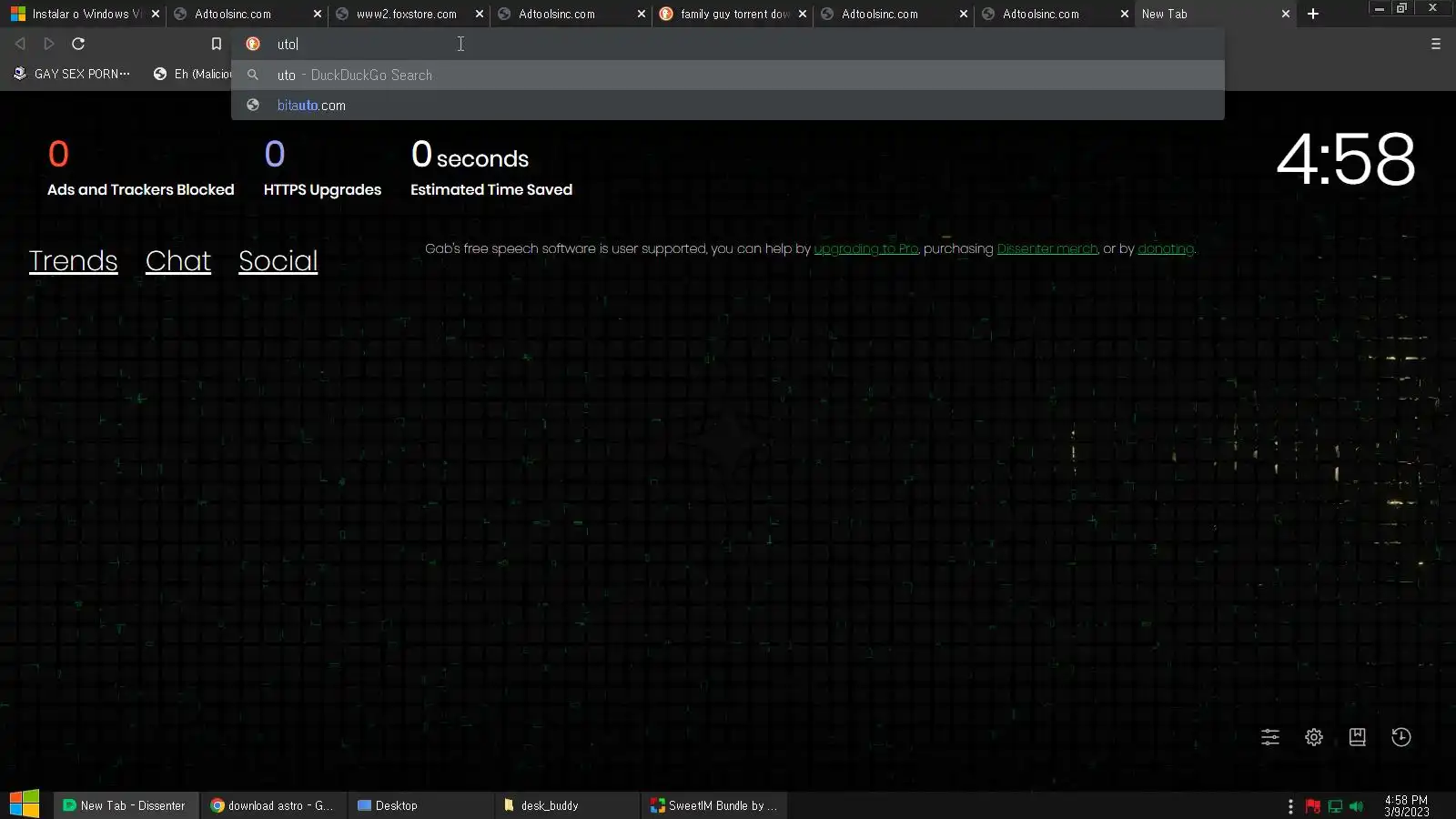Open Desktop taskbar item

420,805
